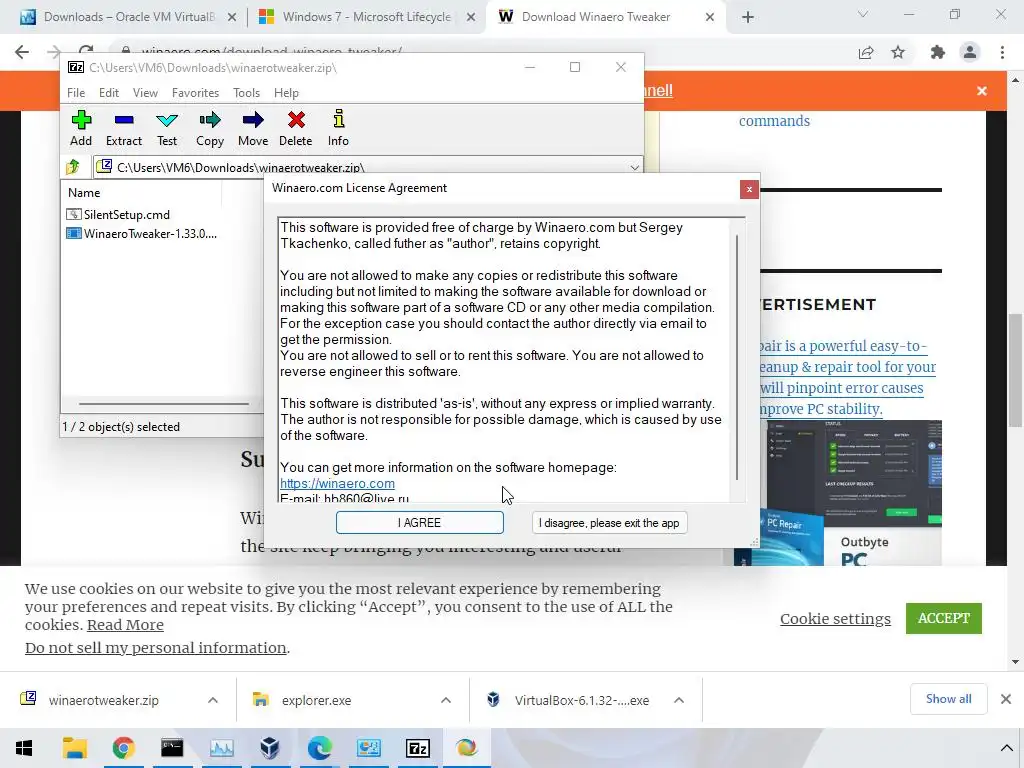The width and height of the screenshot is (1024, 768).
Task: Open the Chrome Extensions puzzle icon
Action: [937, 52]
